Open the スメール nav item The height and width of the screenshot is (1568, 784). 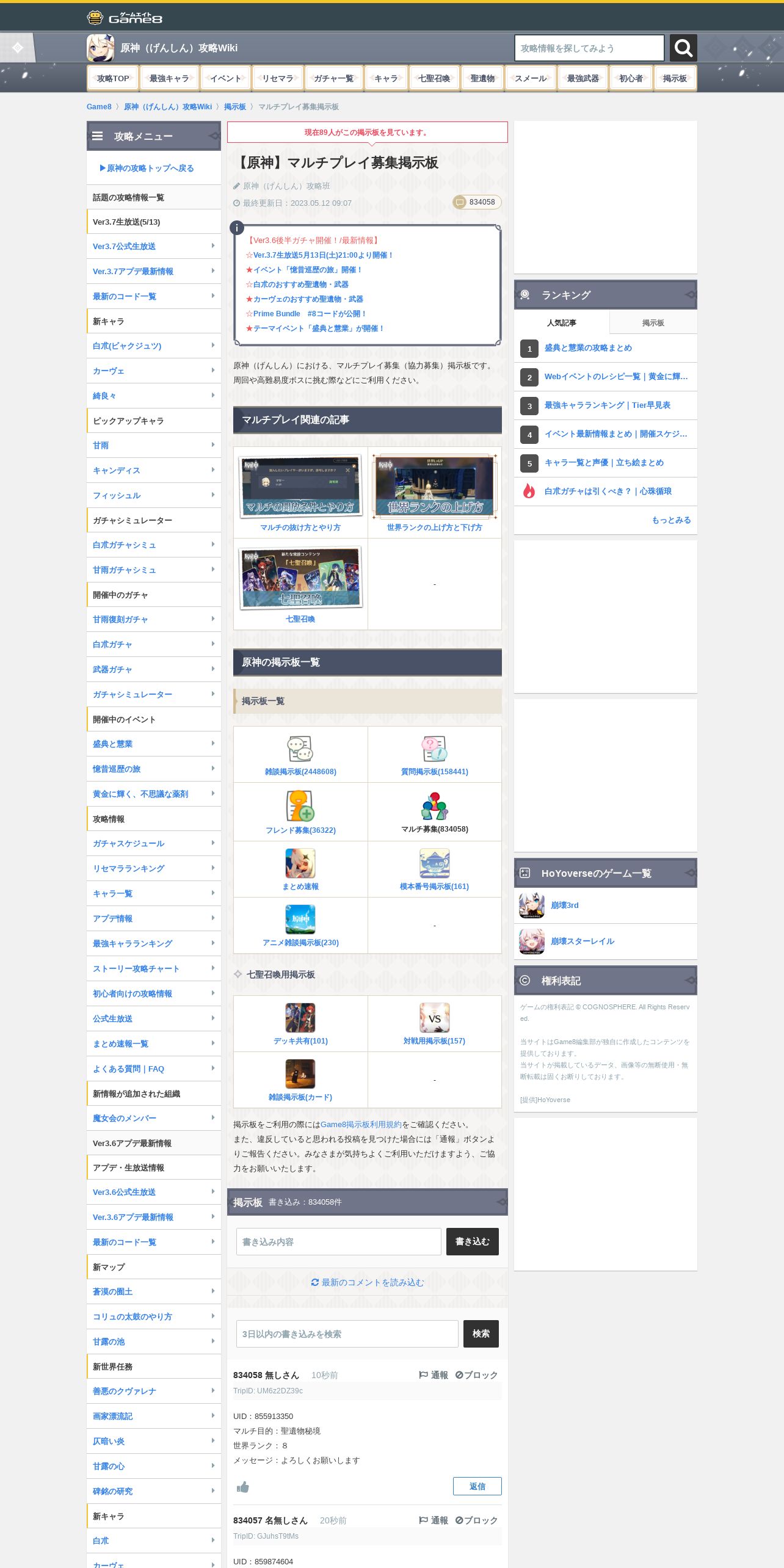531,78
